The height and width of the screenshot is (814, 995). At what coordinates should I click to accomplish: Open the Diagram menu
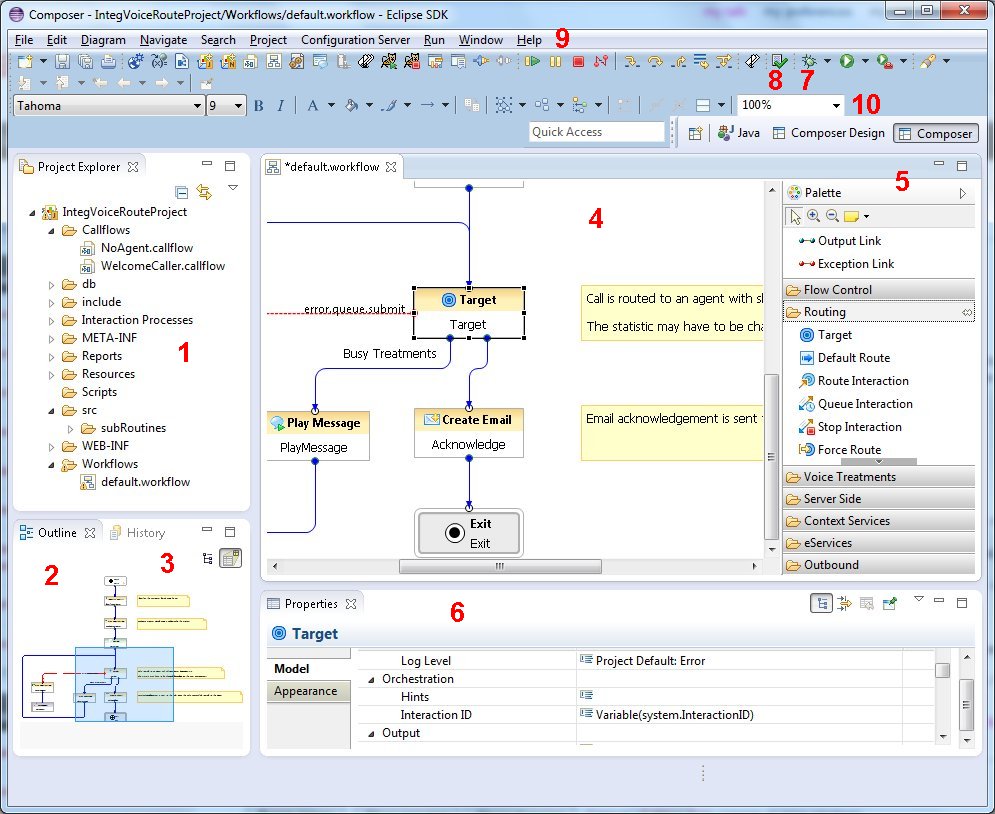[103, 40]
